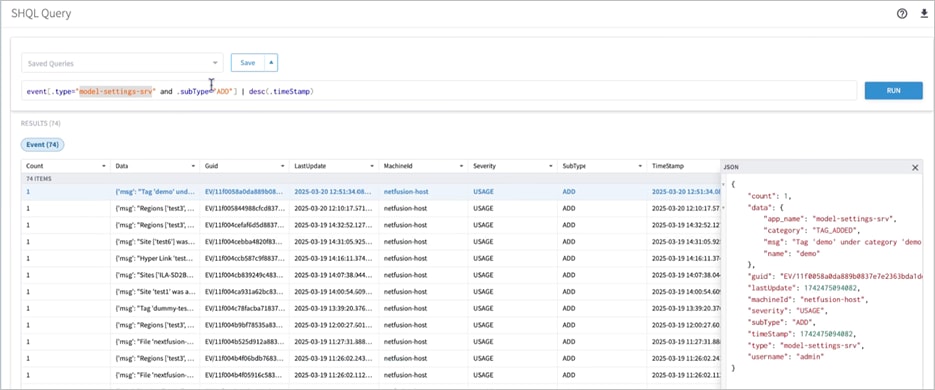The width and height of the screenshot is (935, 390).
Task: Sort by the Severity column header
Action: click(x=485, y=166)
